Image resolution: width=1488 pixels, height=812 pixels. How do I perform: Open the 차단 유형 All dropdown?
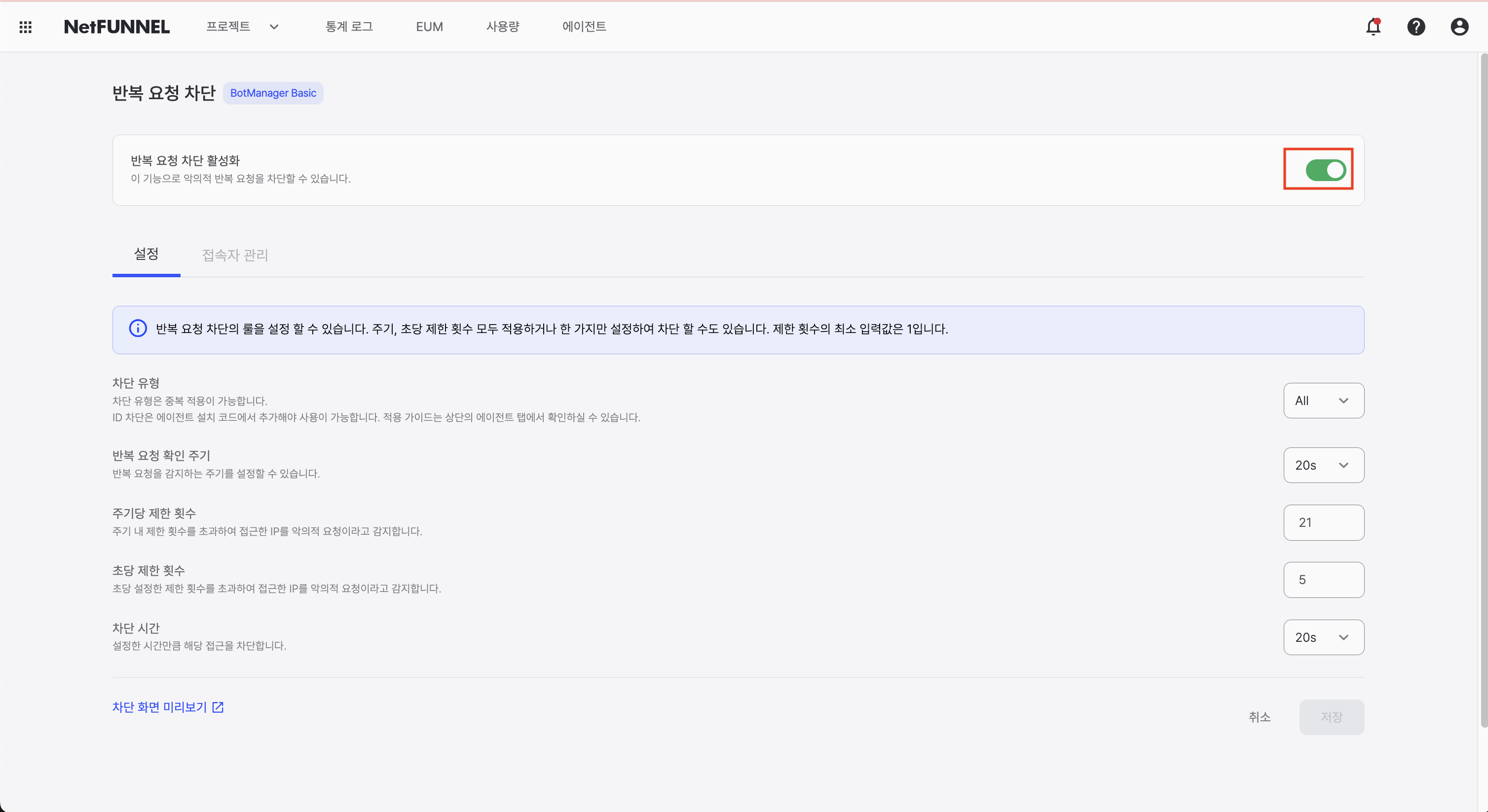(x=1323, y=400)
